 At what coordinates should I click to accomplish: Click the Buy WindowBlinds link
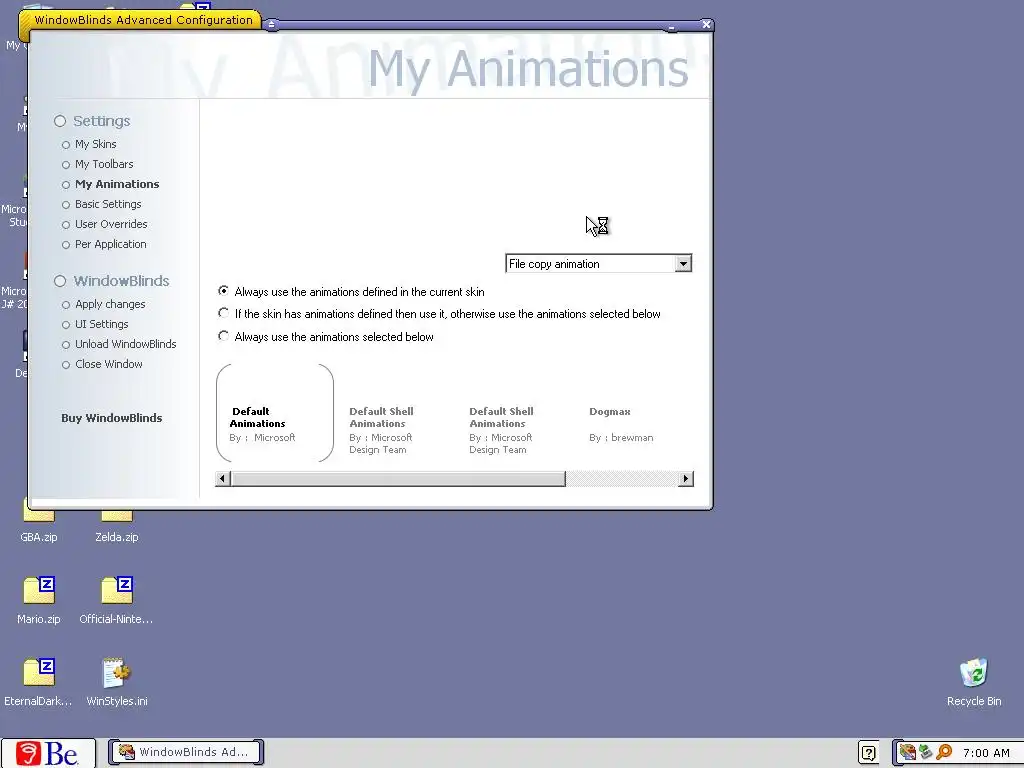112,418
